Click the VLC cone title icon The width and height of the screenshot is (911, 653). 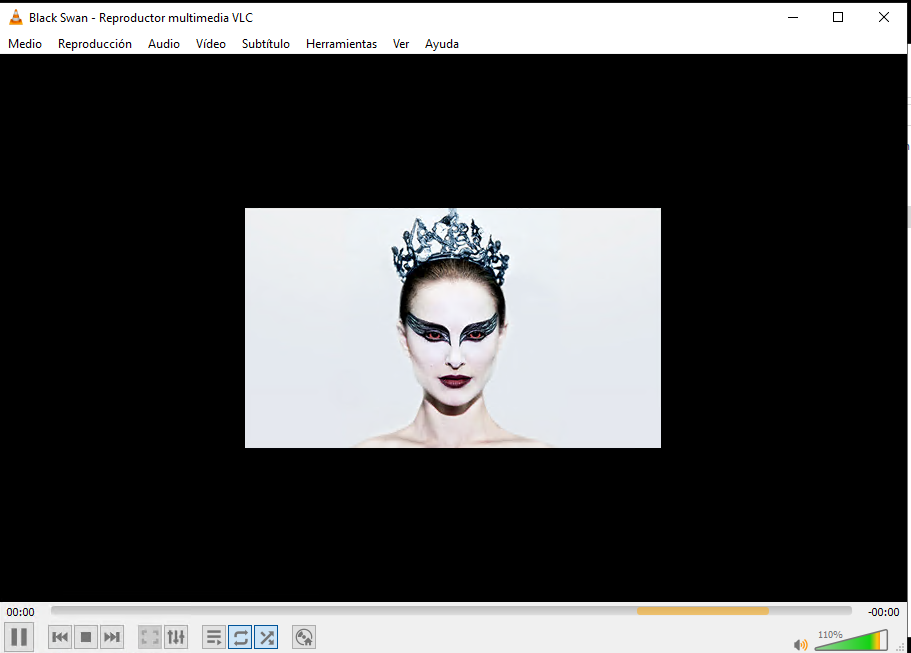tap(16, 17)
